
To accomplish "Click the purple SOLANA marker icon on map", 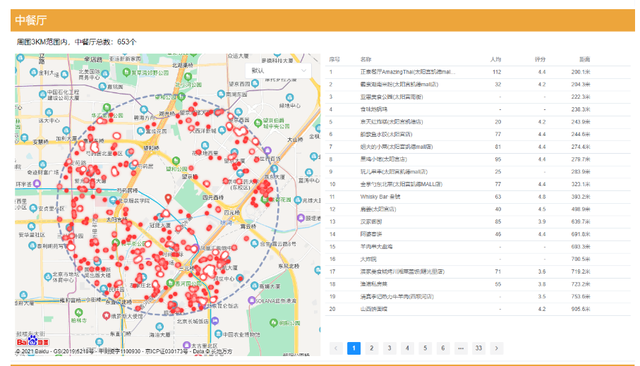I will [251, 300].
